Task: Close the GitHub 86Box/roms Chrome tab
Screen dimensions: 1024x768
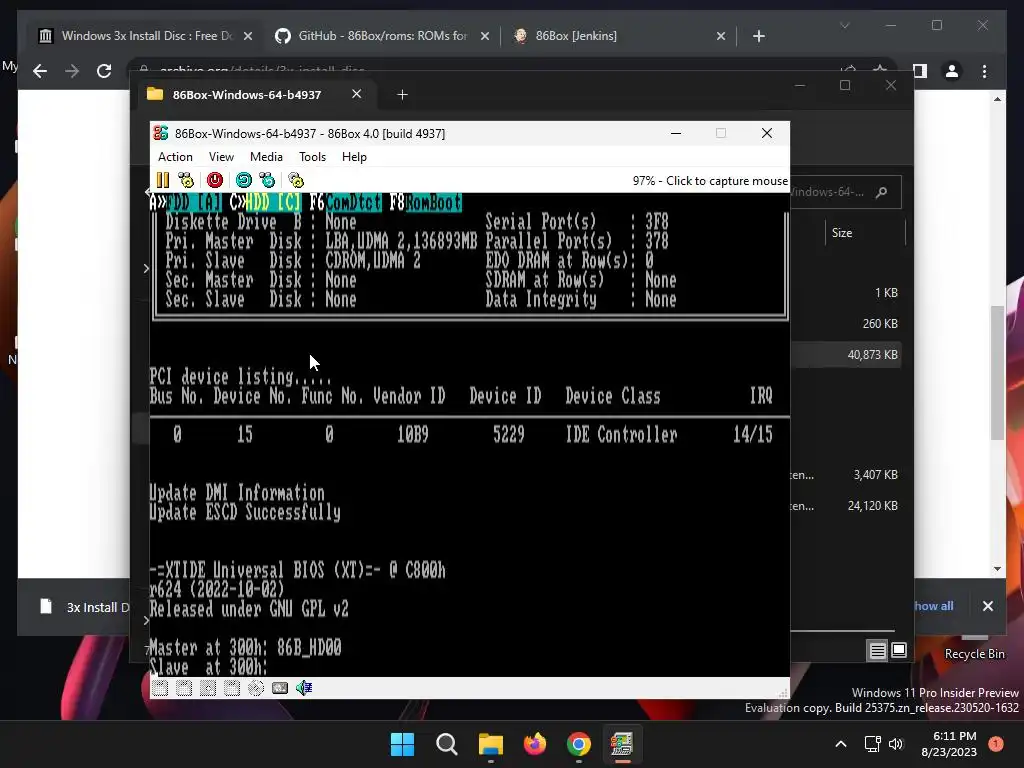Action: click(x=485, y=36)
